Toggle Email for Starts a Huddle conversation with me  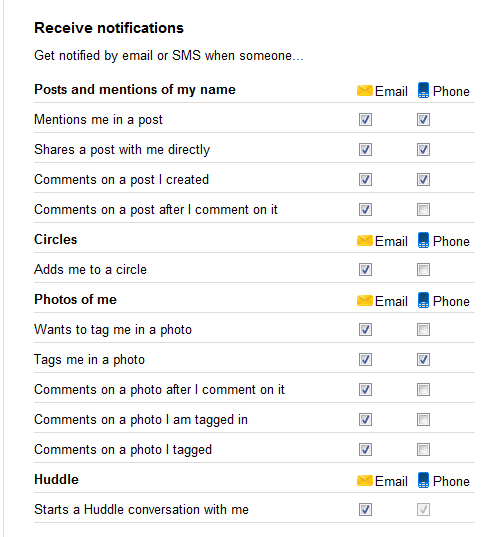[x=365, y=510]
